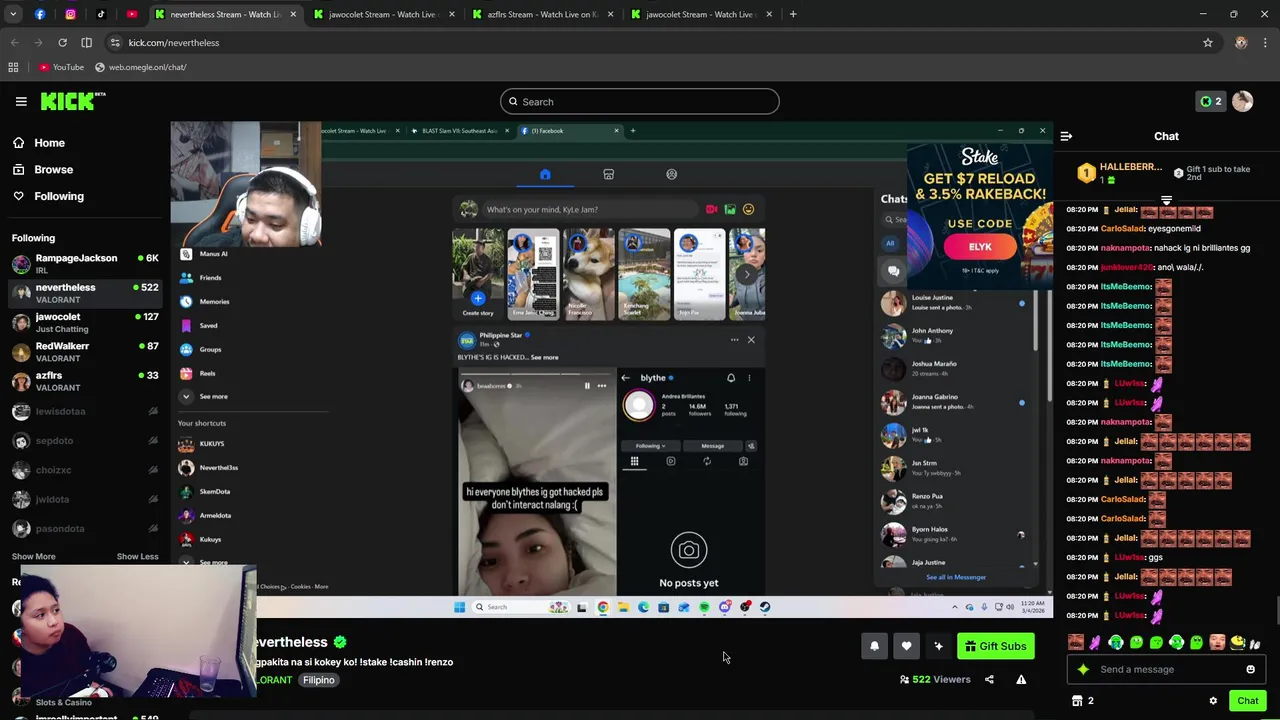Open the pinned YouTube tab
Image resolution: width=1280 pixels, height=720 pixels.
pyautogui.click(x=132, y=14)
